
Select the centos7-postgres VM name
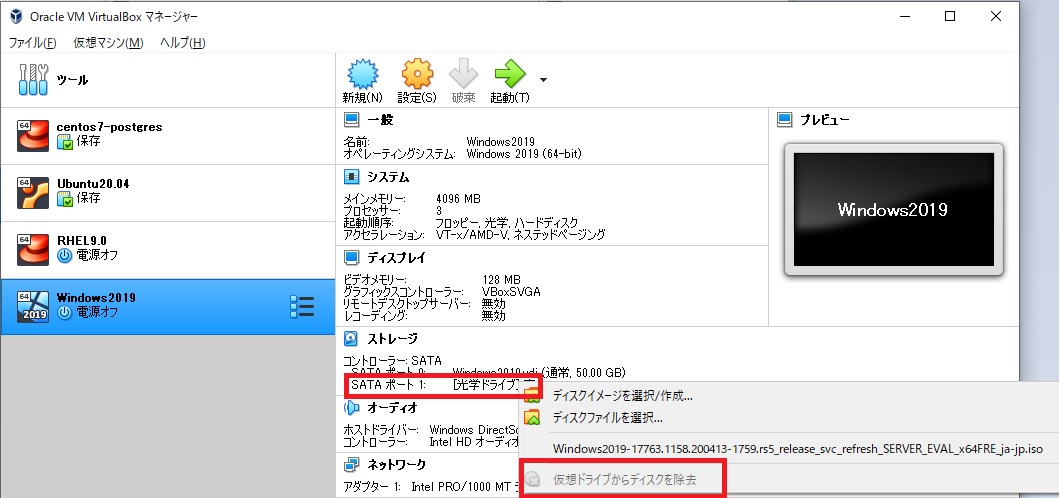109,127
